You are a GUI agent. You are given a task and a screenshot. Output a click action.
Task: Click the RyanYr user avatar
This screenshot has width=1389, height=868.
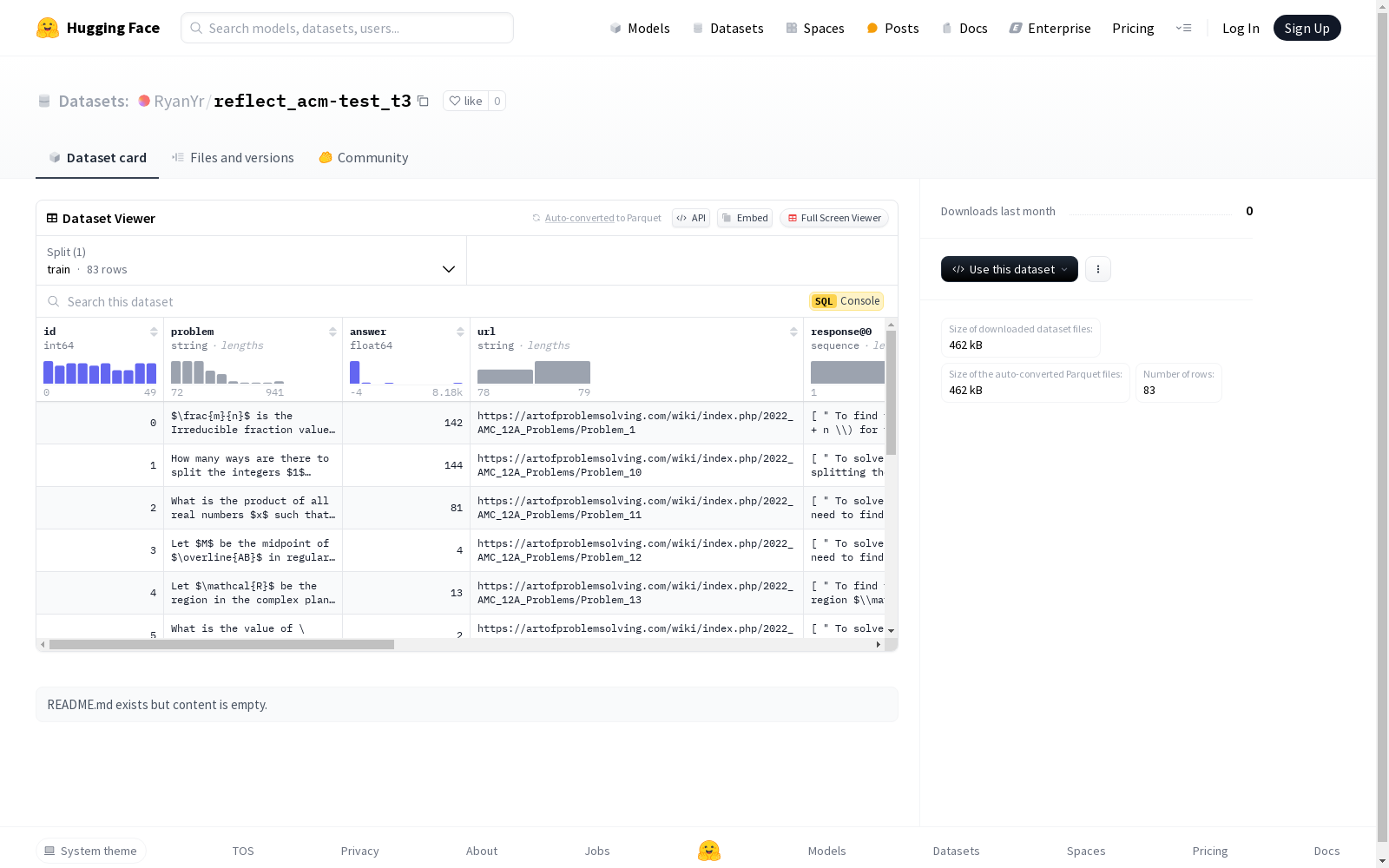[144, 101]
